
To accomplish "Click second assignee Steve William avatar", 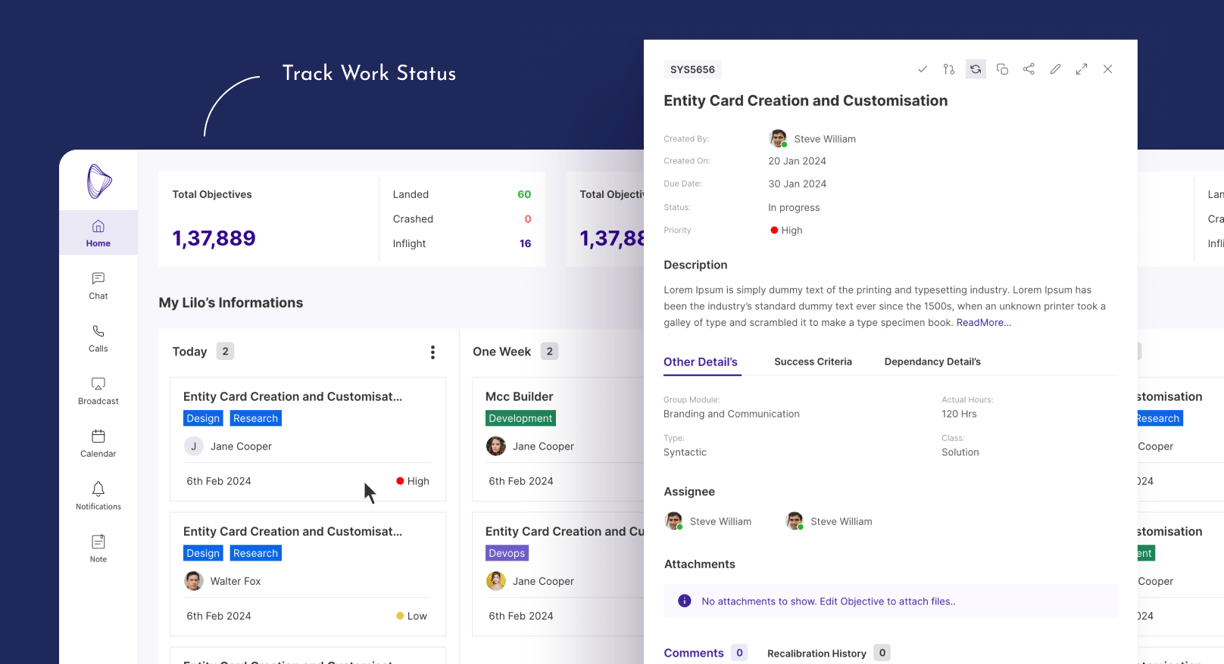I will (794, 521).
